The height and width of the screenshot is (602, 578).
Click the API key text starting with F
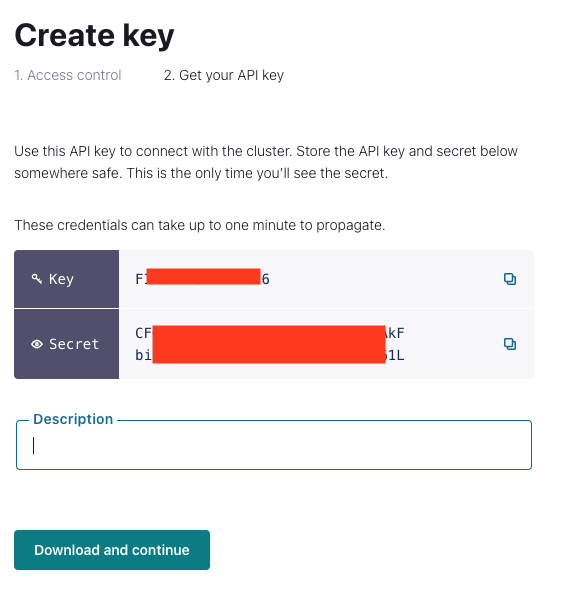(x=202, y=279)
